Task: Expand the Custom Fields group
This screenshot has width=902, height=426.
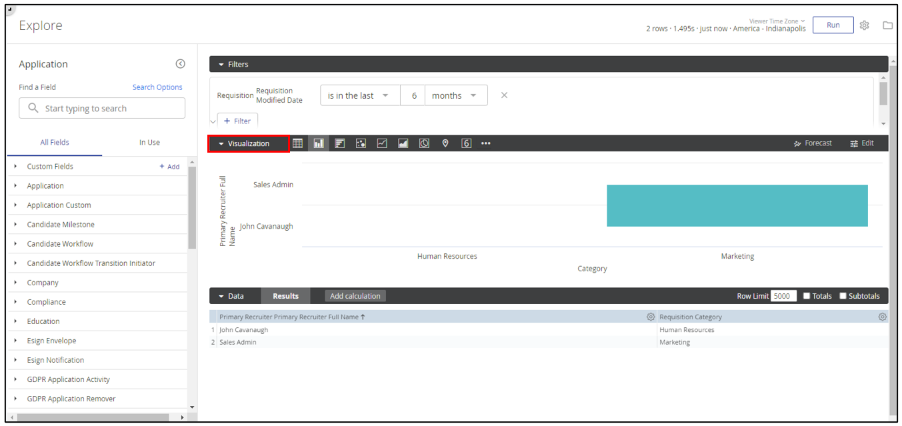Action: (x=16, y=166)
